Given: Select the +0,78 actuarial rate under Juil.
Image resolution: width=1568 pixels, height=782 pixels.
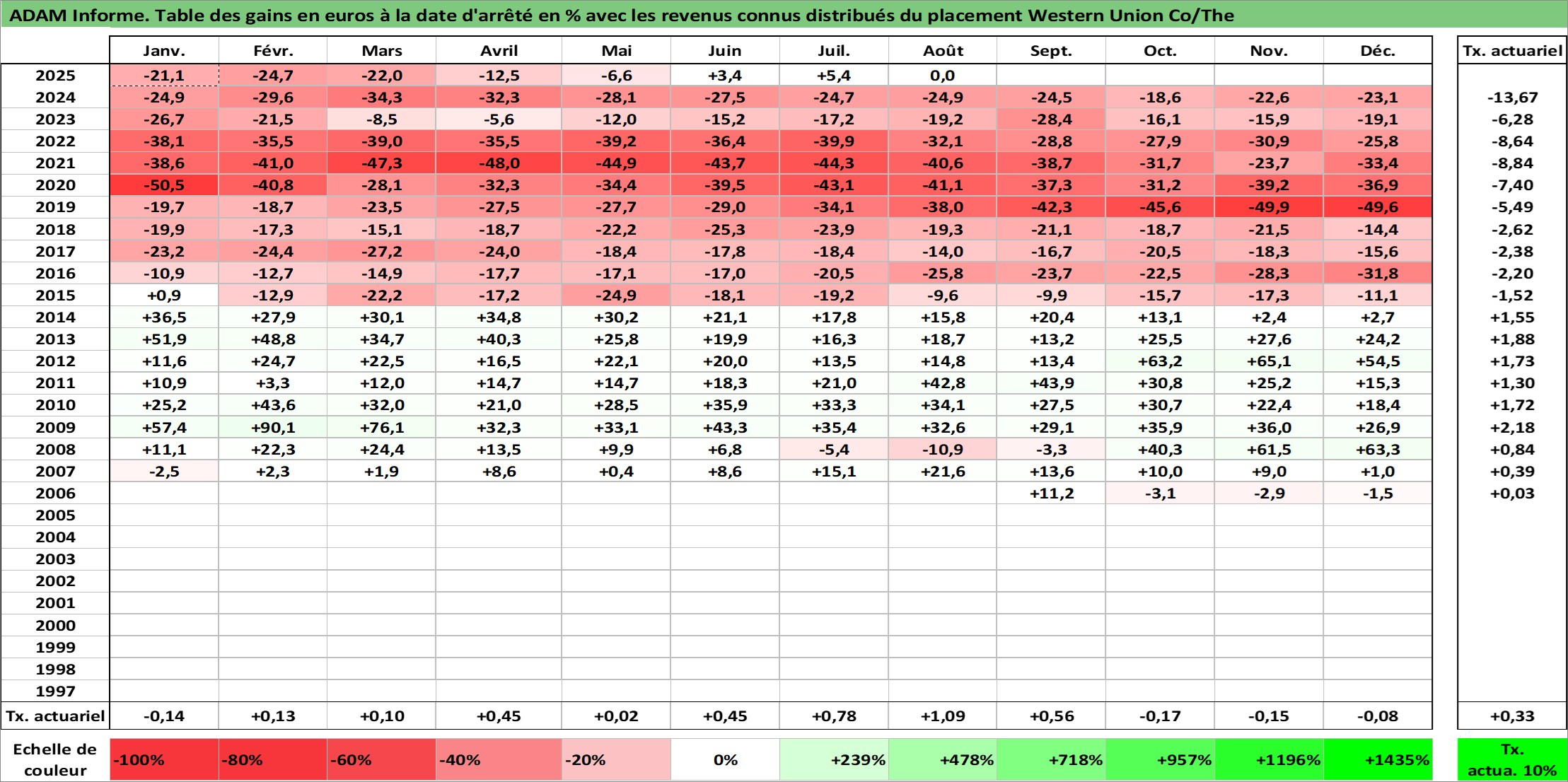Looking at the screenshot, I should (834, 716).
